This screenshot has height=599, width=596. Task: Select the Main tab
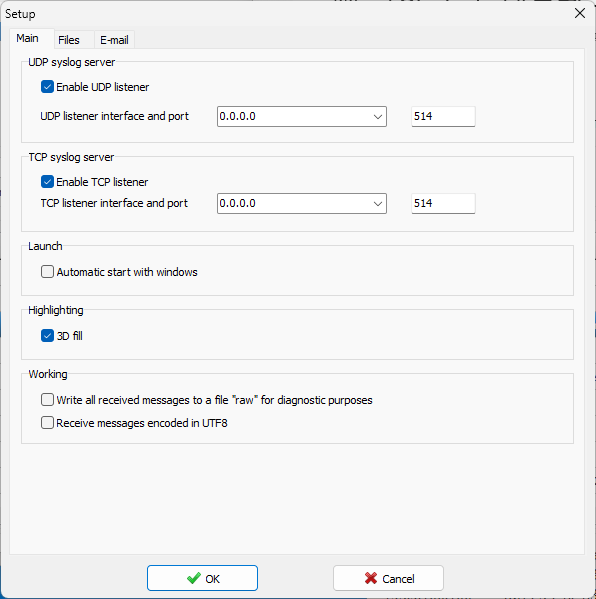pyautogui.click(x=28, y=38)
